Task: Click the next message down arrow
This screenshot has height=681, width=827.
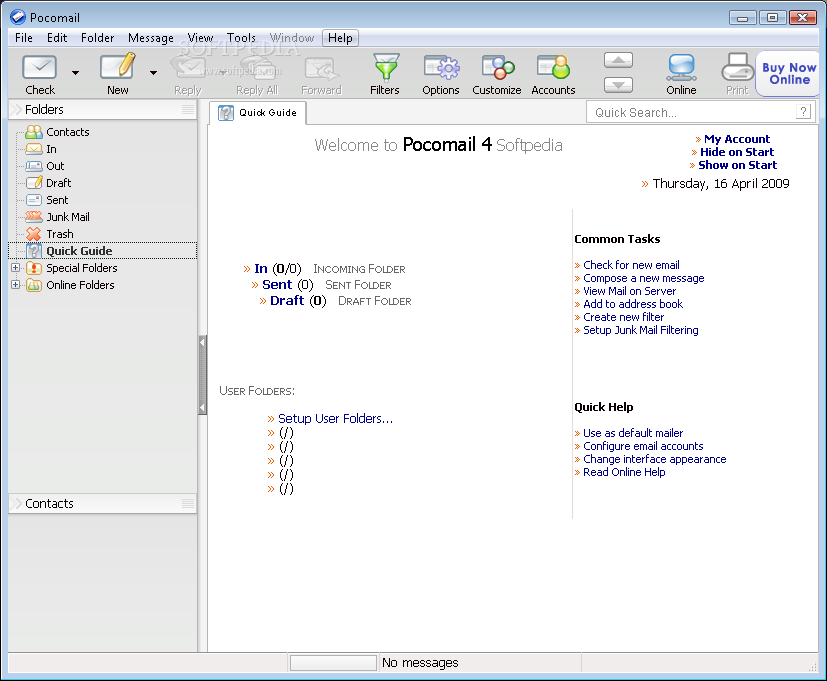Action: pyautogui.click(x=618, y=84)
